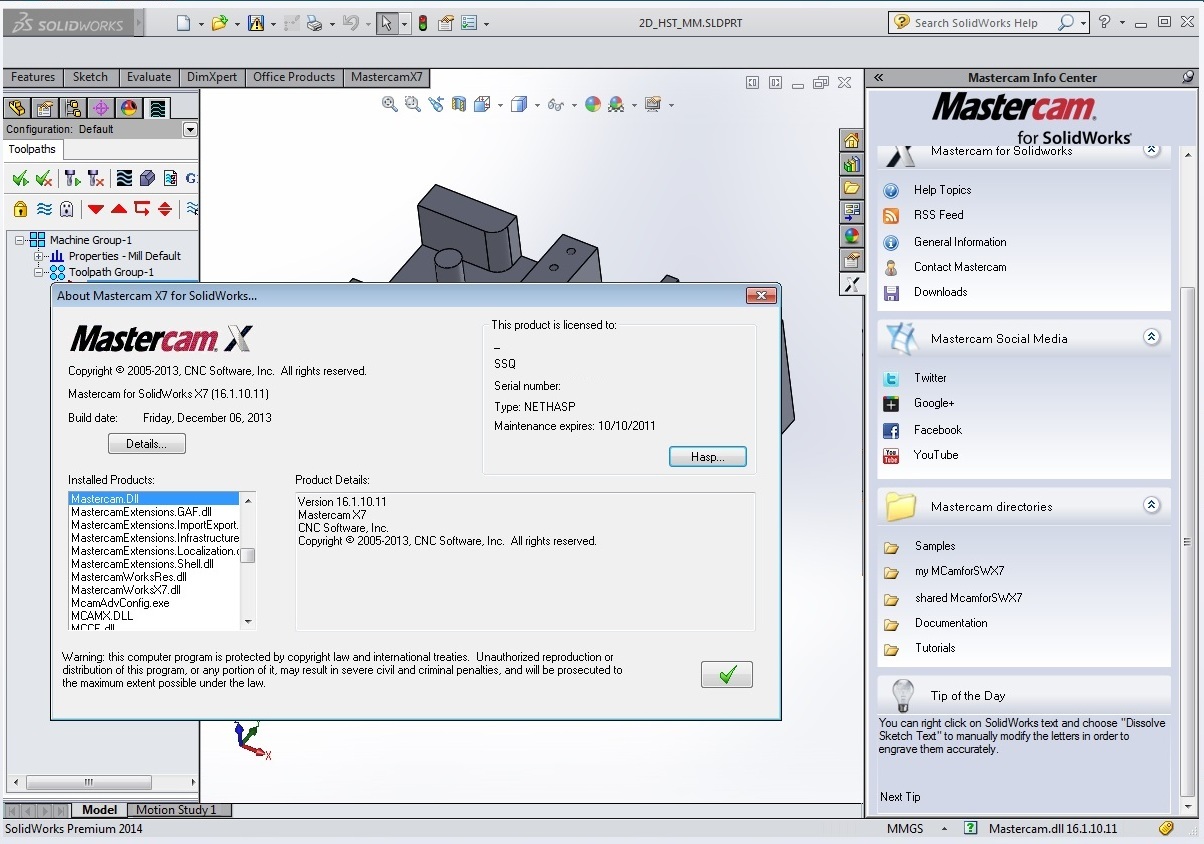1204x844 pixels.
Task: Click Select all operations green check icon
Action: 19,178
